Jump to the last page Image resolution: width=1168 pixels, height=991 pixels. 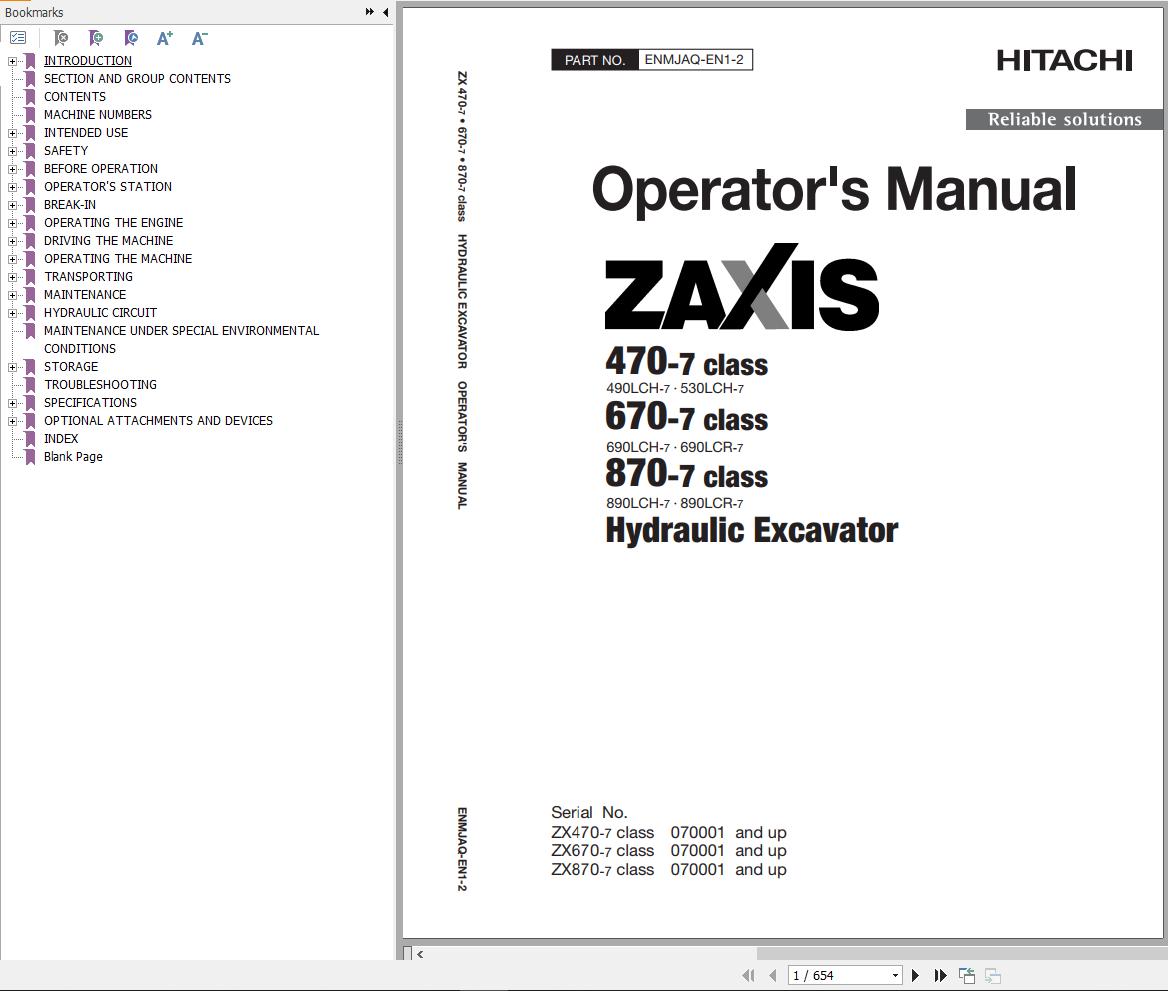coord(940,975)
